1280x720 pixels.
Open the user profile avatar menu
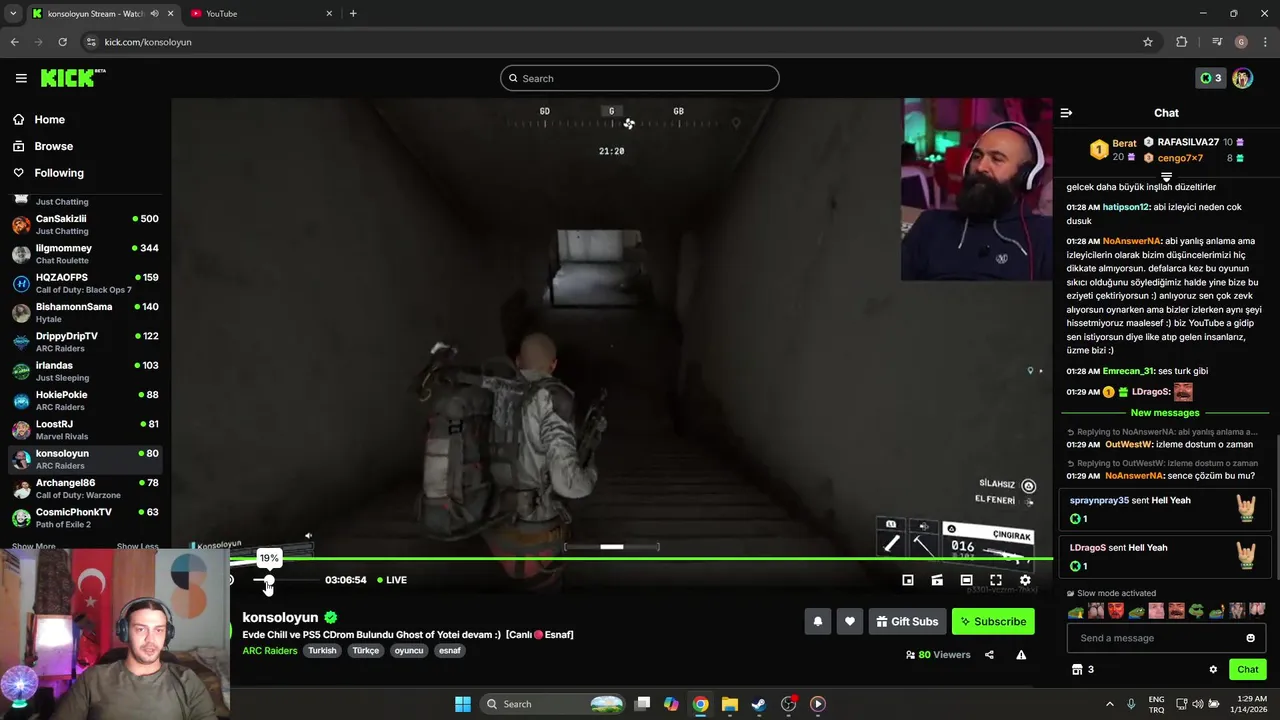click(x=1242, y=78)
